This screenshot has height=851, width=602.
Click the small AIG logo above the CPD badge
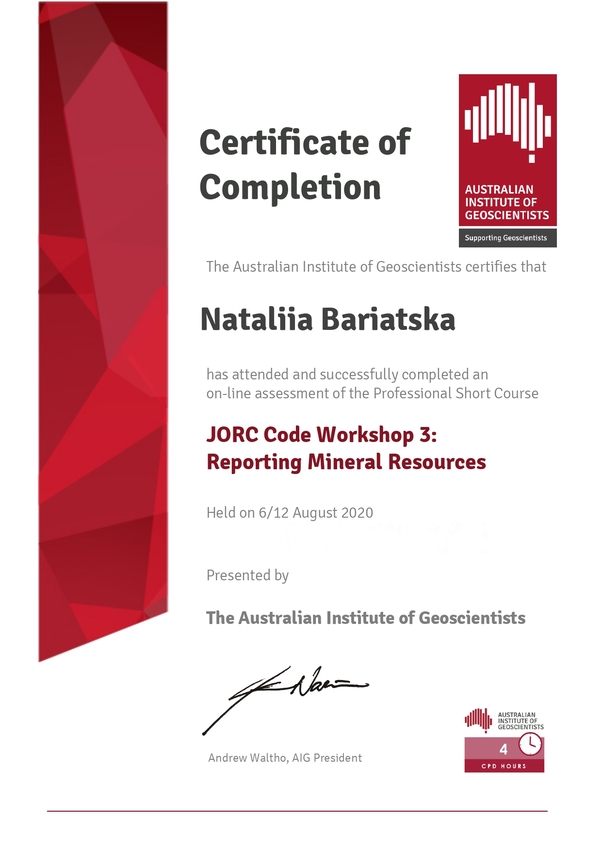click(x=504, y=720)
